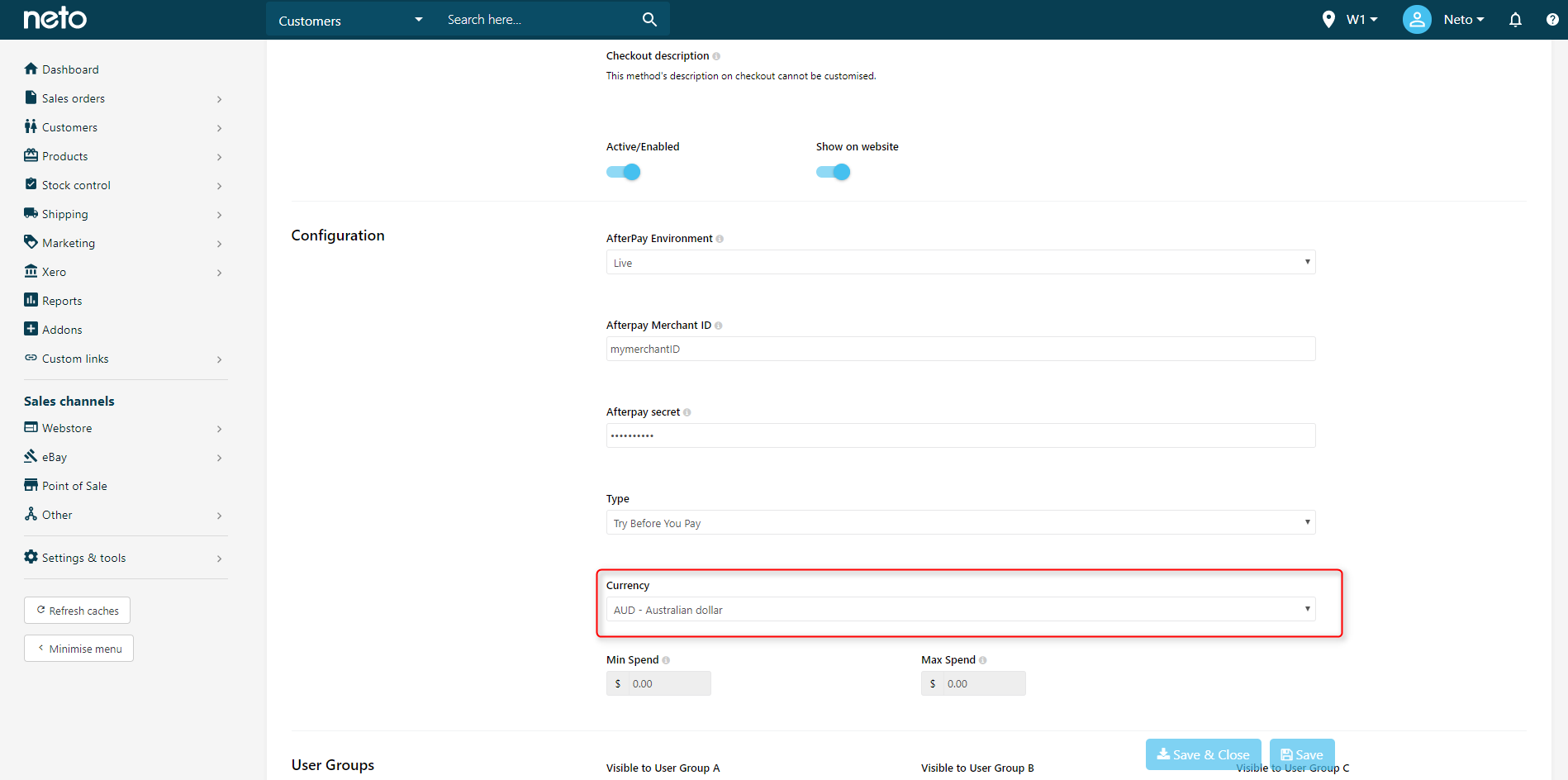
Task: Click the Webstore window icon
Action: [x=31, y=427]
